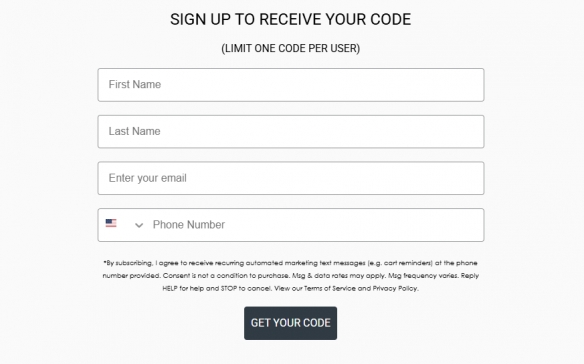Image resolution: width=584 pixels, height=364 pixels.
Task: Click into the Last Name field
Action: pyautogui.click(x=291, y=132)
